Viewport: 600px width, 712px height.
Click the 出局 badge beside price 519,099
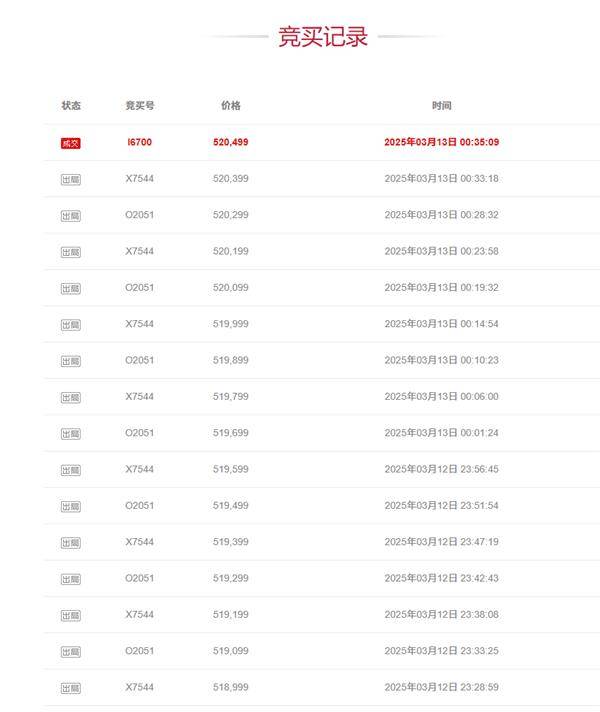70,652
